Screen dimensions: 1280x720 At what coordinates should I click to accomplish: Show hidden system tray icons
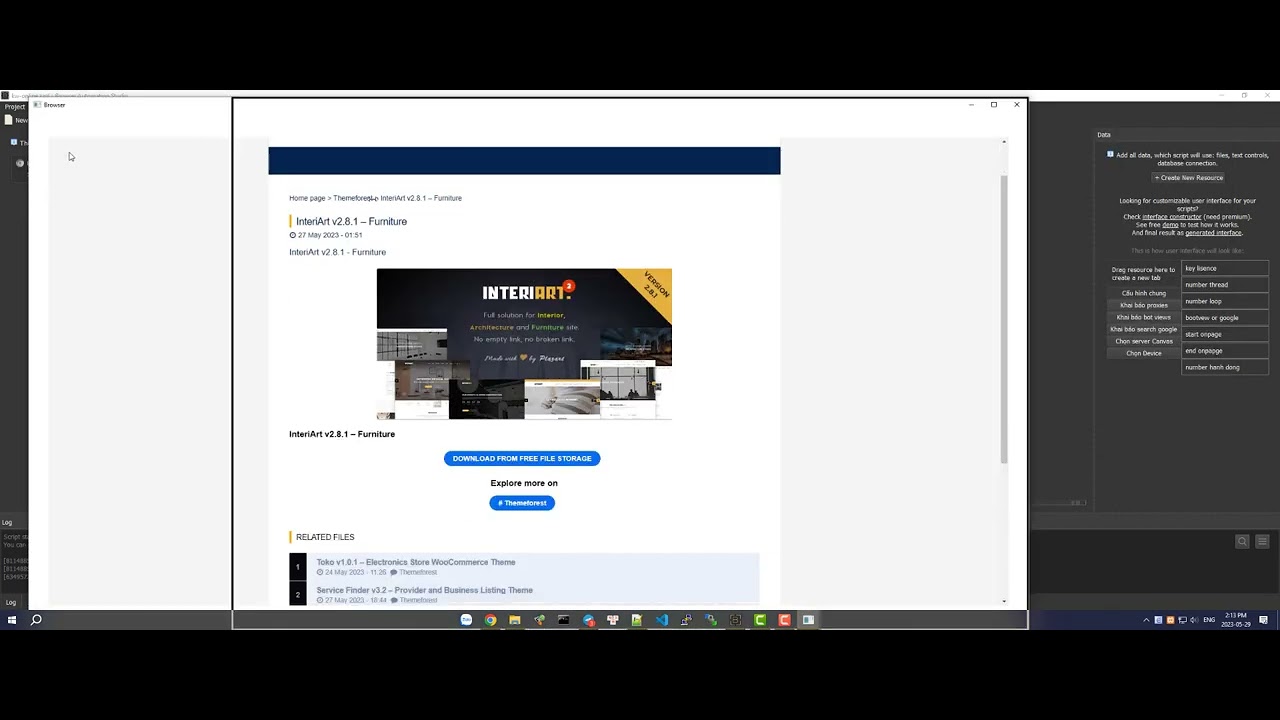[x=1147, y=620]
